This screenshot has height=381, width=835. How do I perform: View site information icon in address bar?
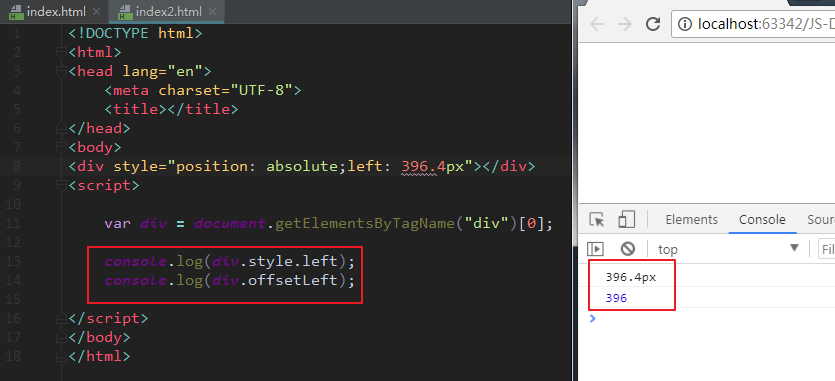coord(686,24)
